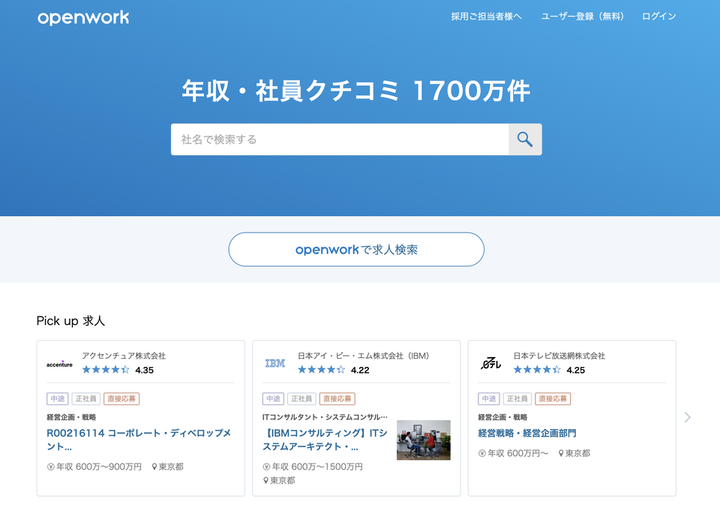Open R00216114 コーポレート・ディベロップメント job link
720x517 pixels.
tap(139, 439)
